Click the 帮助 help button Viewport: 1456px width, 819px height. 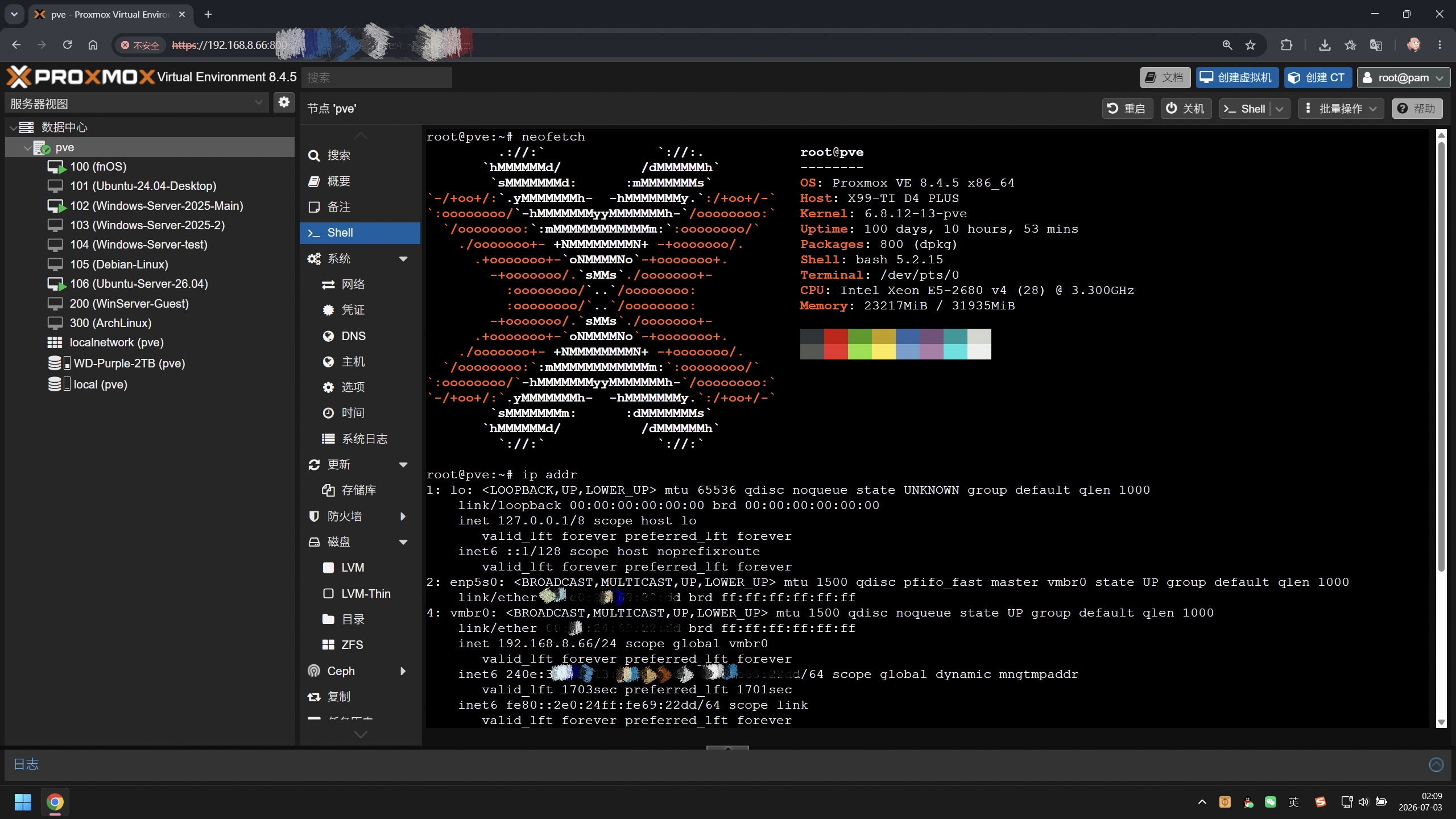[x=1417, y=109]
